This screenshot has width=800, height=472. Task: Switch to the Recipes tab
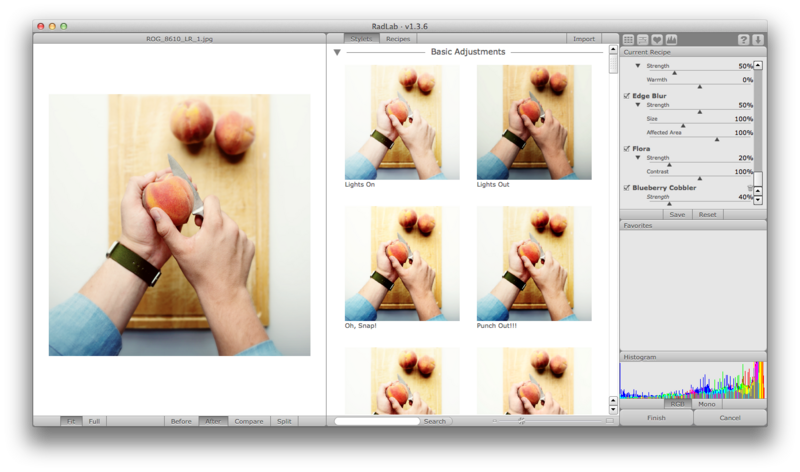(x=398, y=39)
